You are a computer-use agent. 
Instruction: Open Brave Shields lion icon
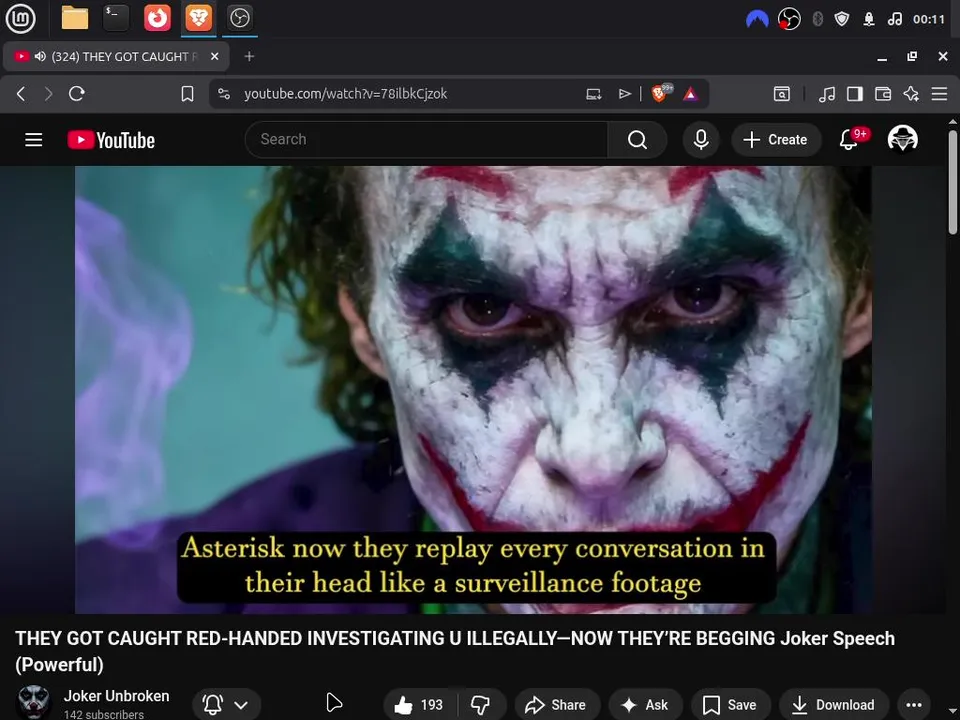(660, 93)
